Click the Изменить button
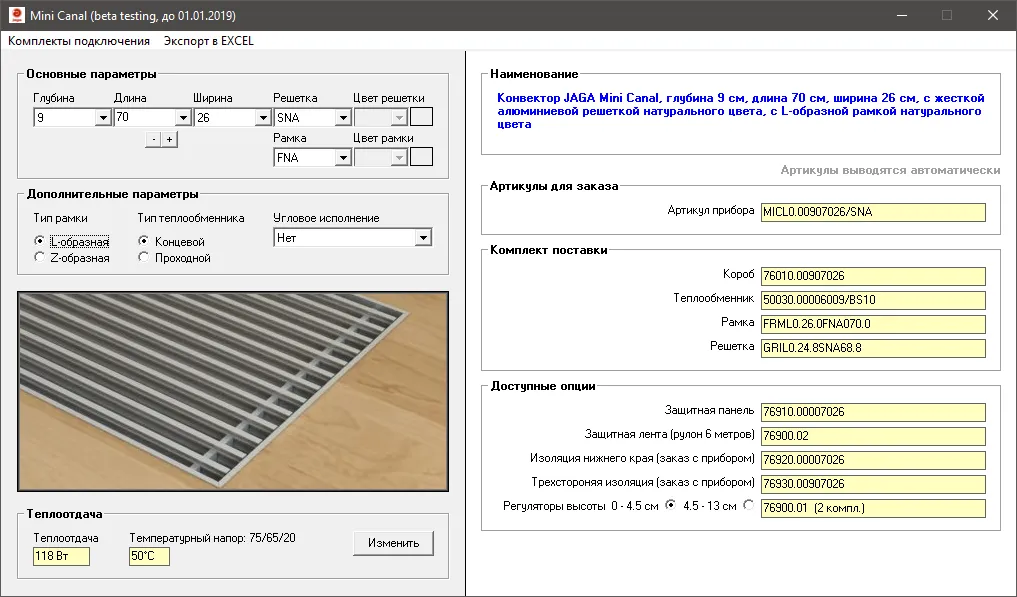This screenshot has height=597, width=1017. 394,543
